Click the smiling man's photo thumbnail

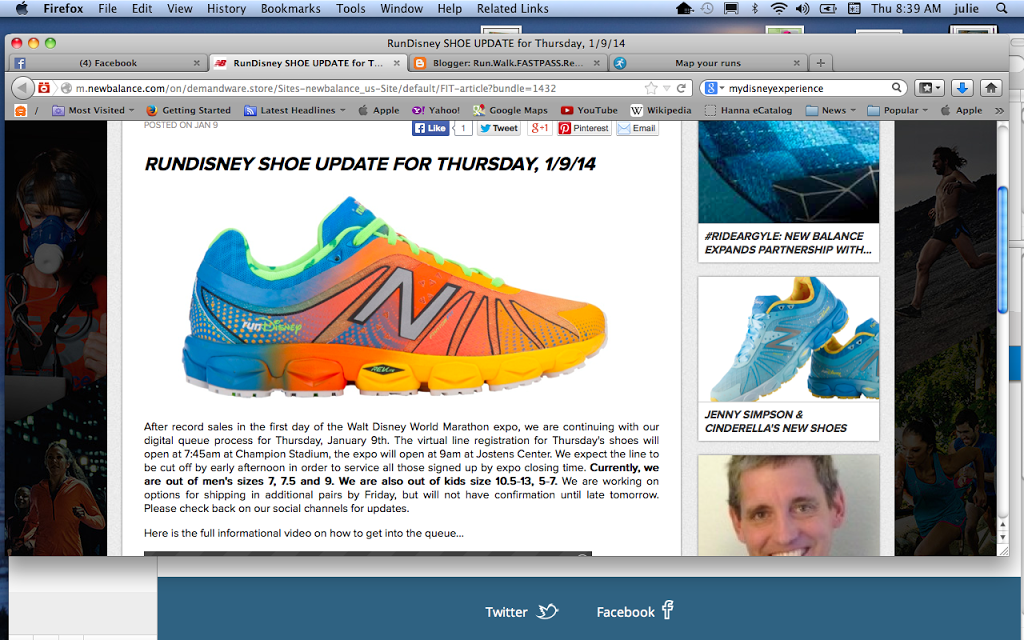(788, 505)
